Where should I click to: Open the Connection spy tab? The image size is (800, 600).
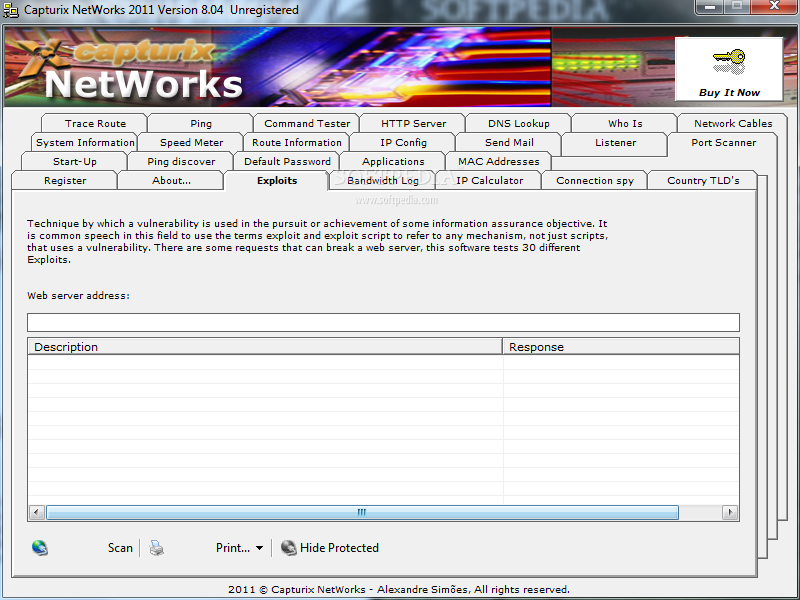(595, 181)
